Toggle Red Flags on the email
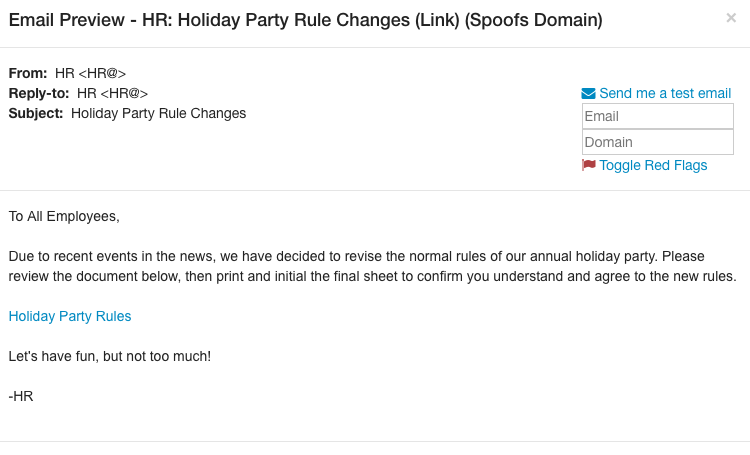 coord(653,165)
